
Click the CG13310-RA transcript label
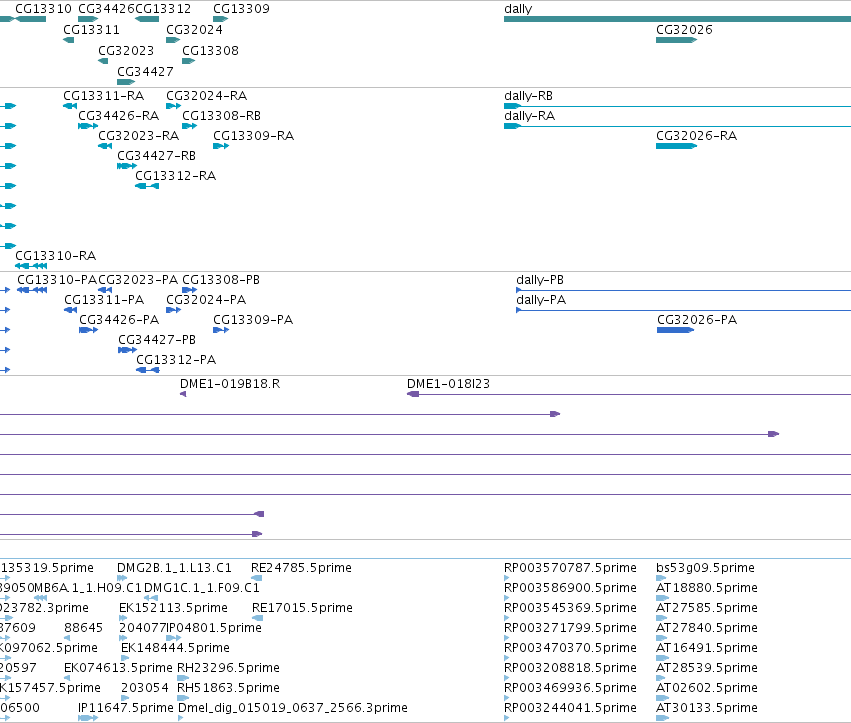56,256
